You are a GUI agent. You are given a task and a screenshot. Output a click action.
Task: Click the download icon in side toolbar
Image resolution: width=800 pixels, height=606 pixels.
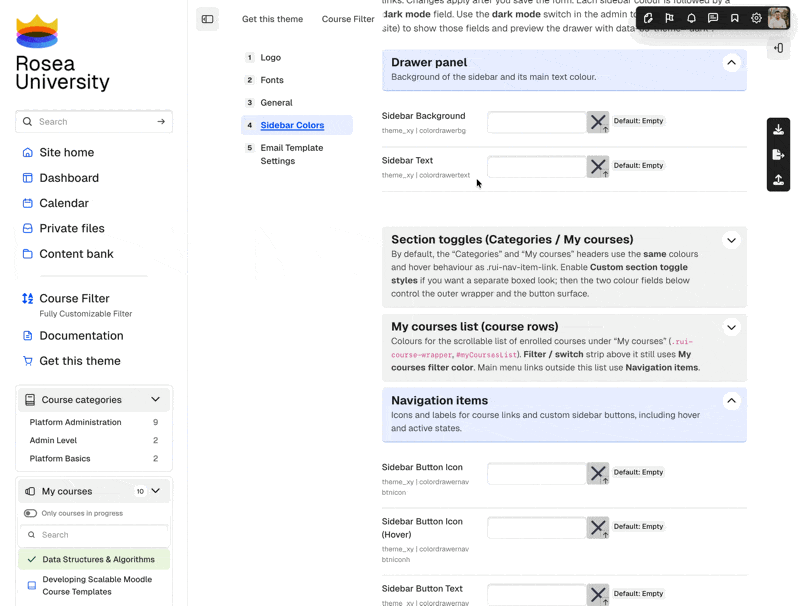[x=779, y=130]
